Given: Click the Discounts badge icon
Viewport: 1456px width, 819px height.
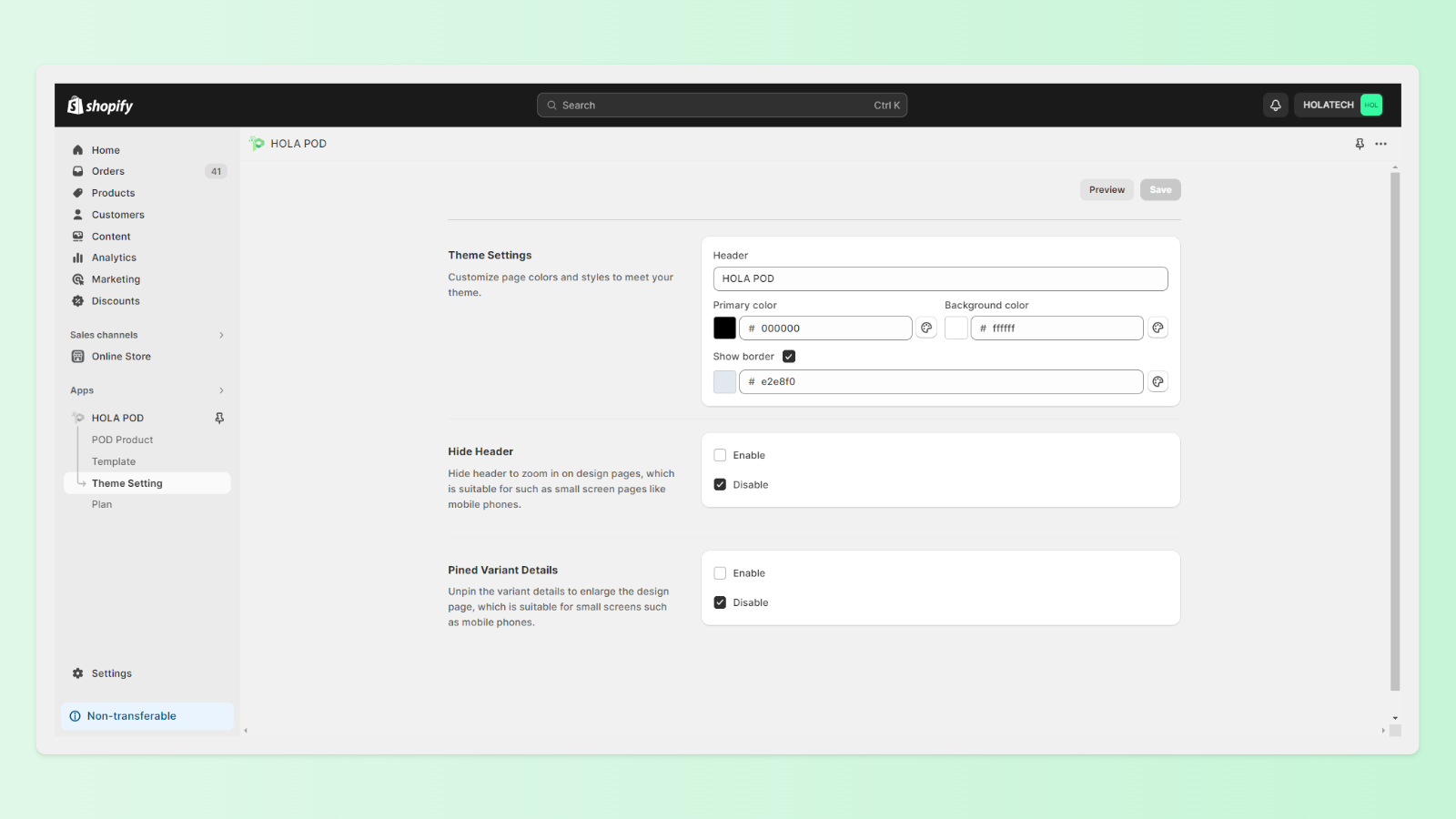Looking at the screenshot, I should 78,301.
